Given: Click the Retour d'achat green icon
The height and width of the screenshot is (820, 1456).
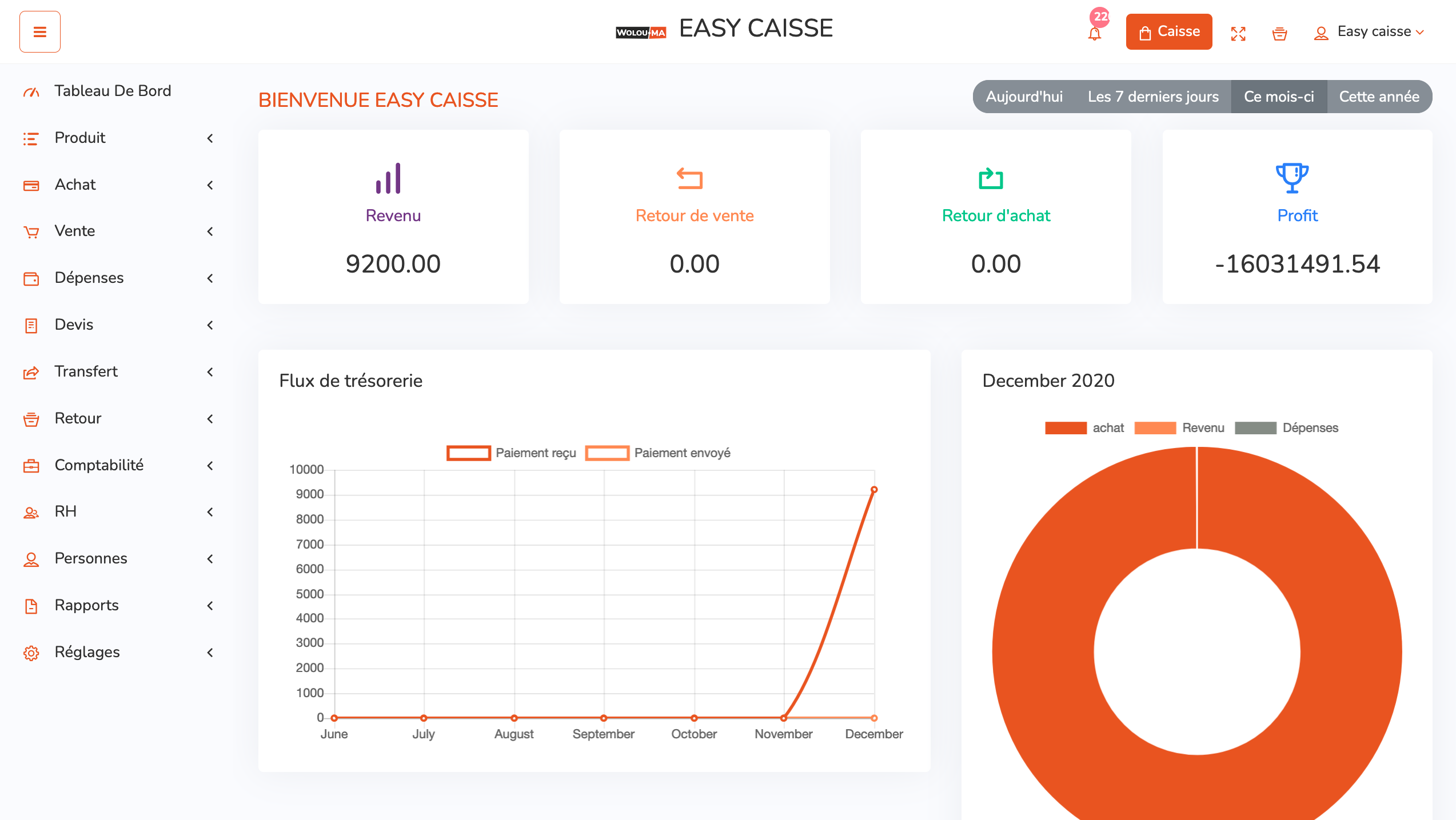Looking at the screenshot, I should (x=991, y=178).
